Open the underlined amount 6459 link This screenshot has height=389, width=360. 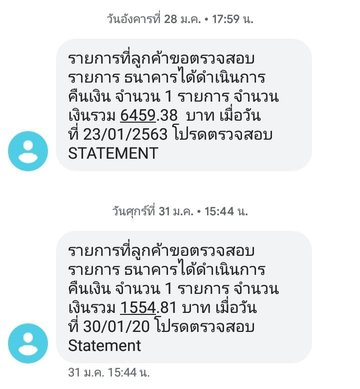[138, 115]
